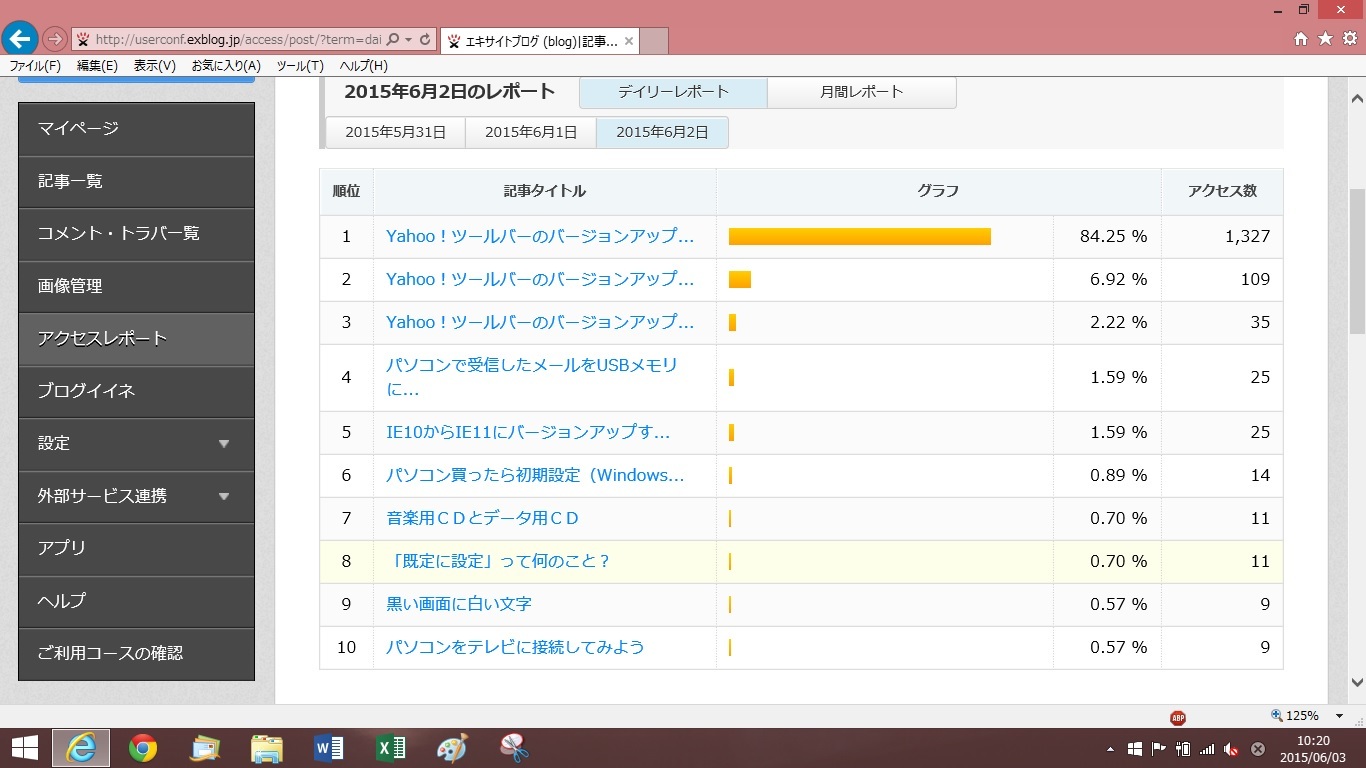Open the blank new tab button
Image resolution: width=1366 pixels, height=768 pixels.
coord(653,41)
